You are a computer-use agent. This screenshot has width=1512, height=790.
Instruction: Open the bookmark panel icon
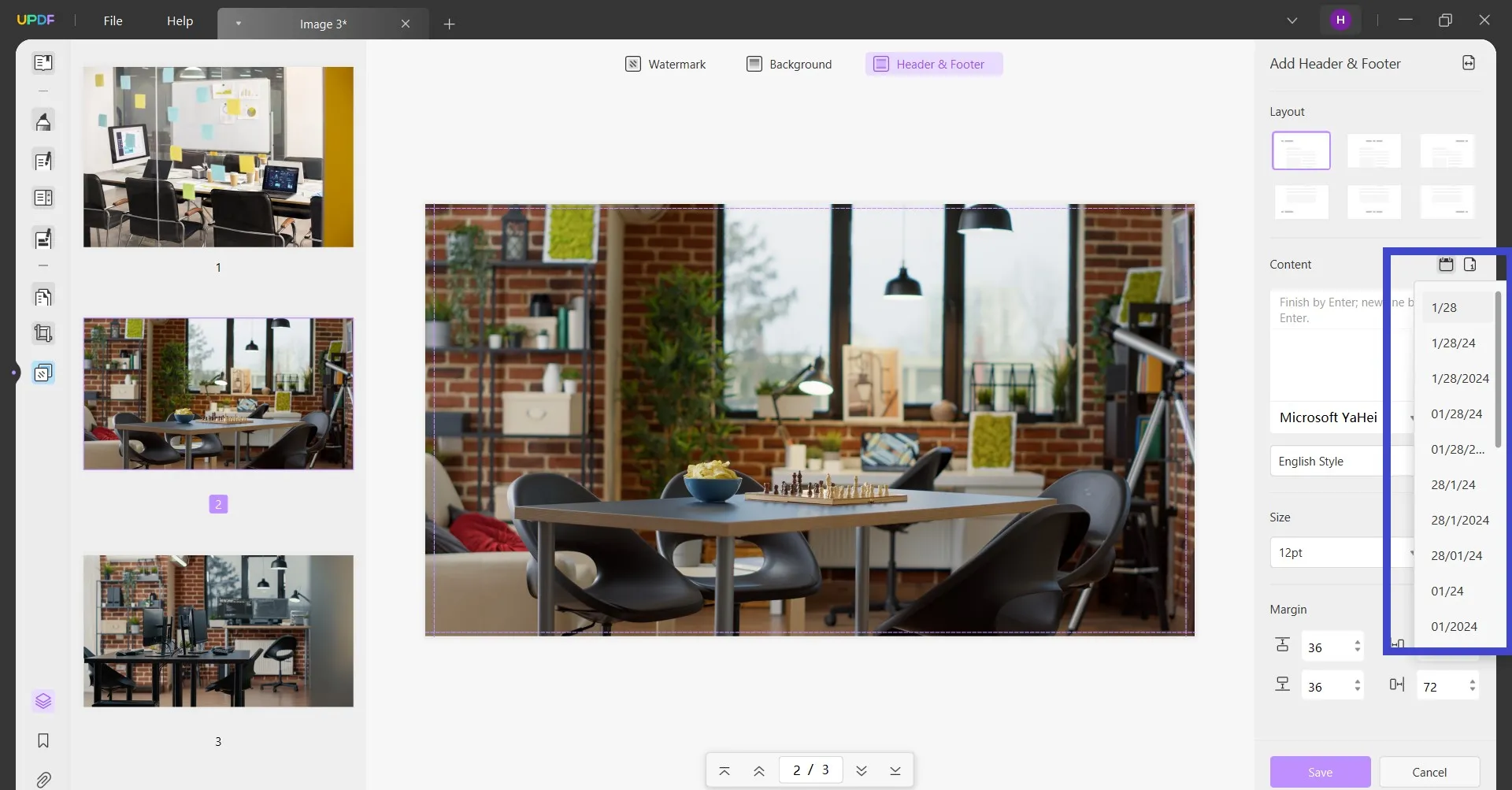(43, 740)
